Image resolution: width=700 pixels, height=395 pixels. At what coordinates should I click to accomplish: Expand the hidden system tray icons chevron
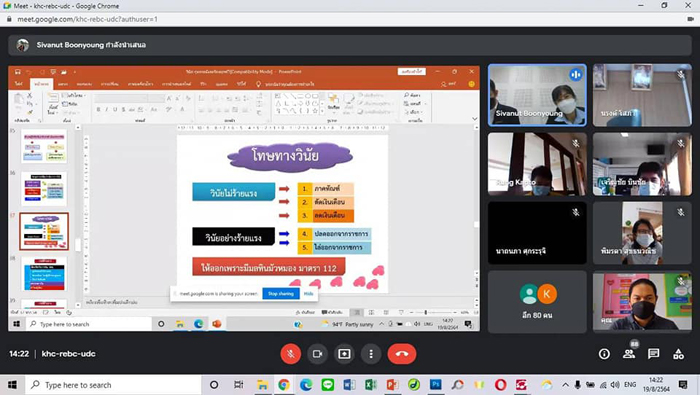point(565,385)
